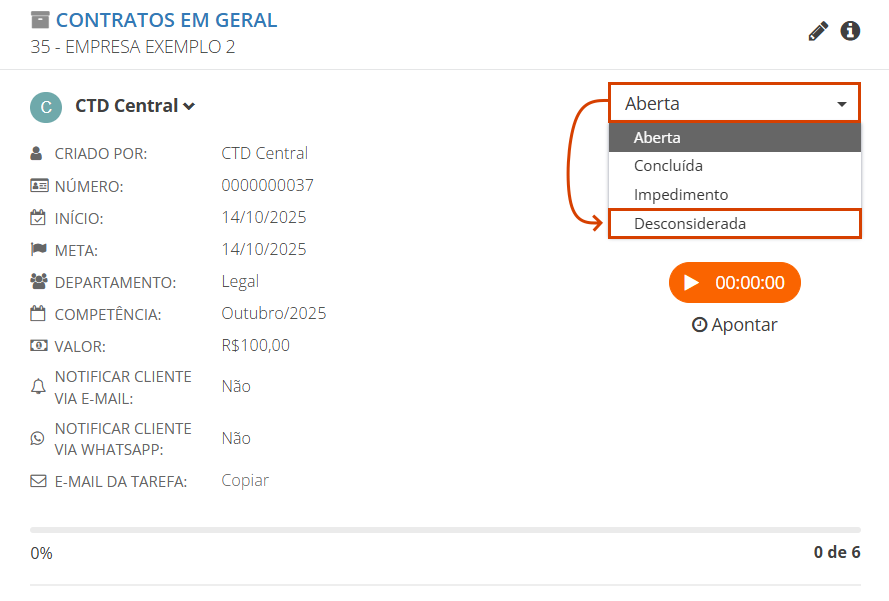Start the orange 00:00:00 timer
889x601 pixels.
click(x=734, y=283)
